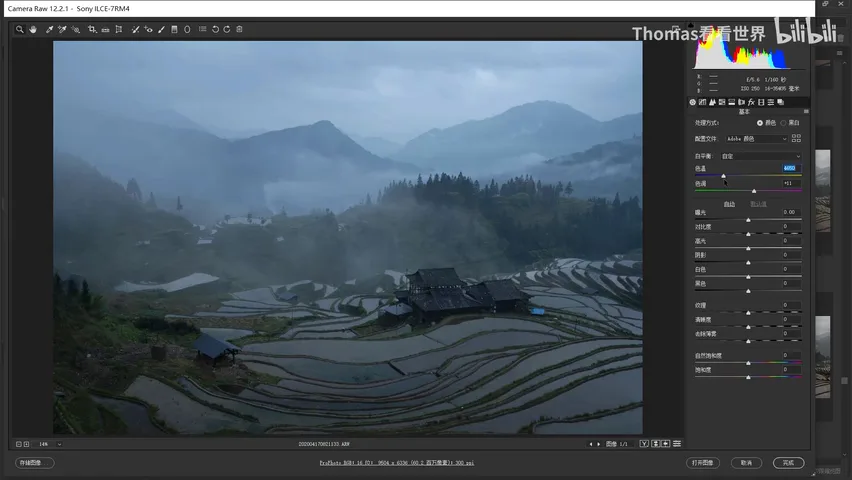The image size is (852, 480).
Task: Switch to the Split Toning tab
Action: pos(731,102)
